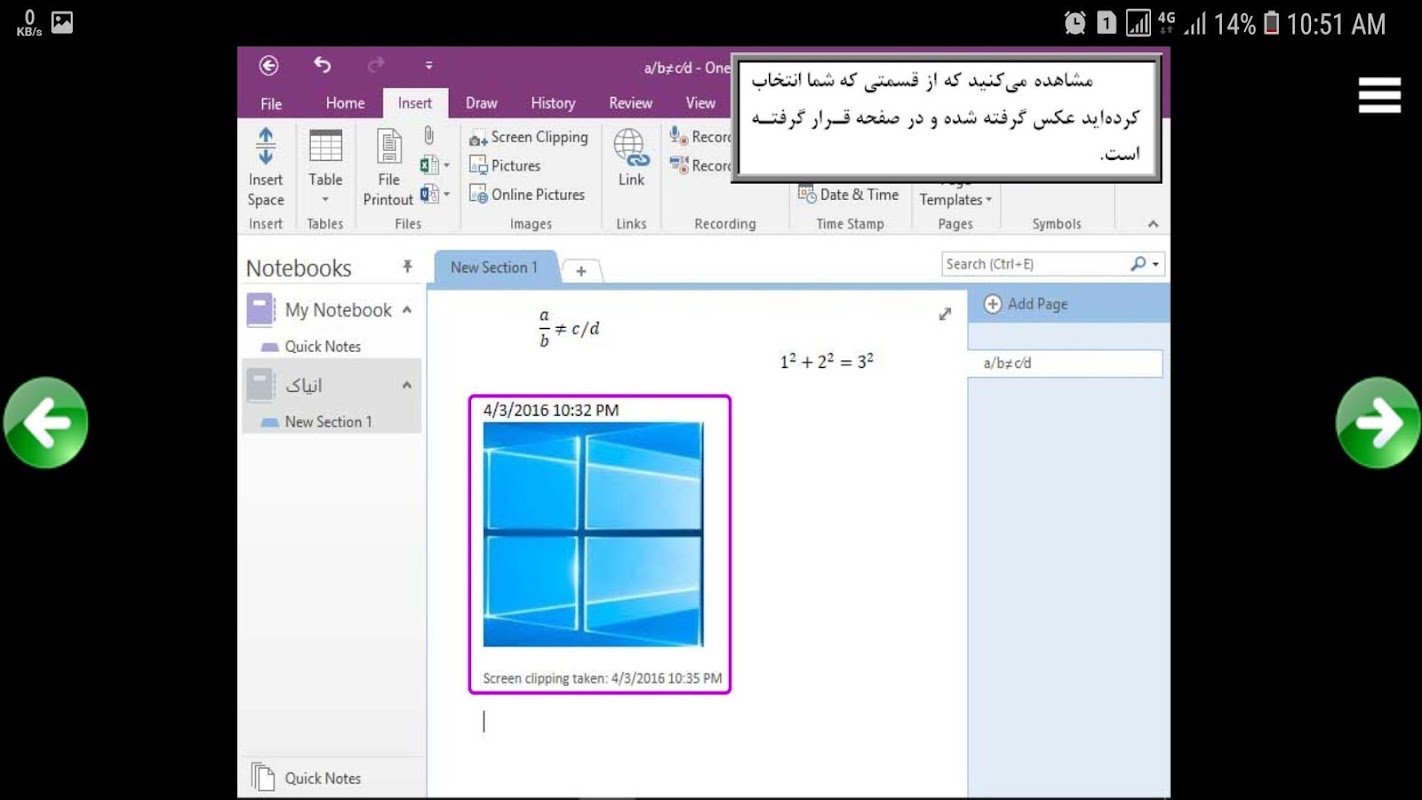Open Quick Notes under My Notebook

[322, 346]
